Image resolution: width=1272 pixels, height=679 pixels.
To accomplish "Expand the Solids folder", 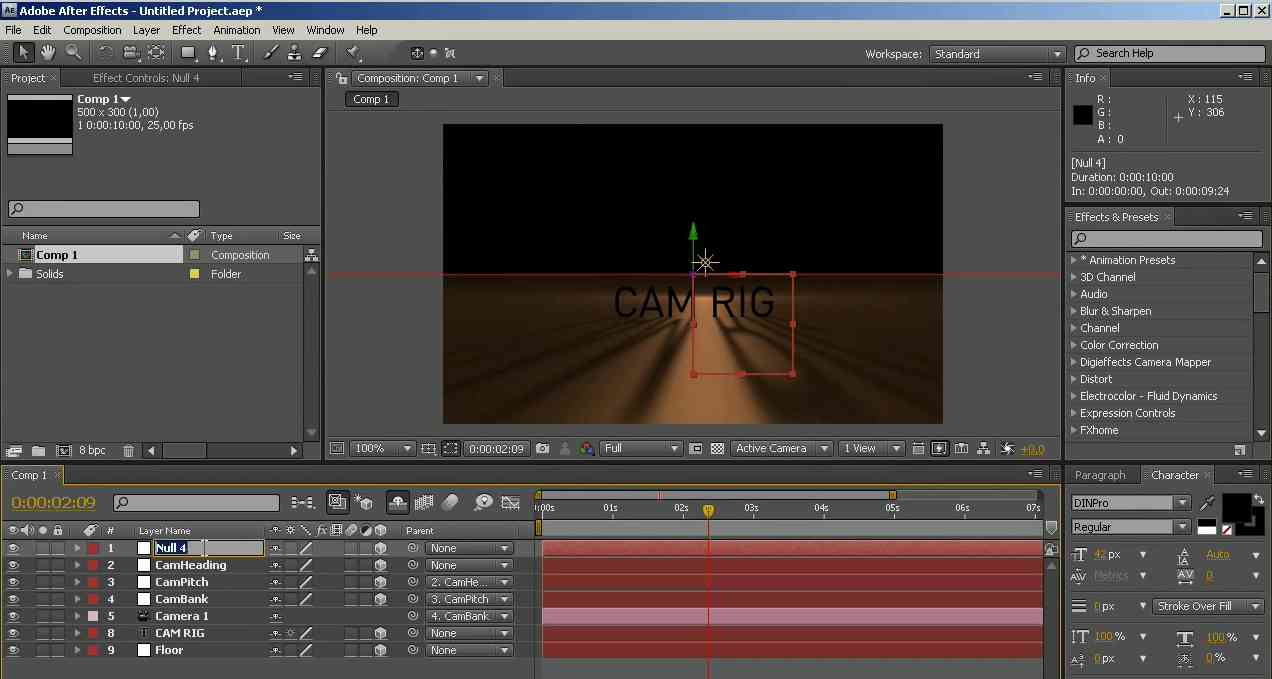I will (11, 274).
